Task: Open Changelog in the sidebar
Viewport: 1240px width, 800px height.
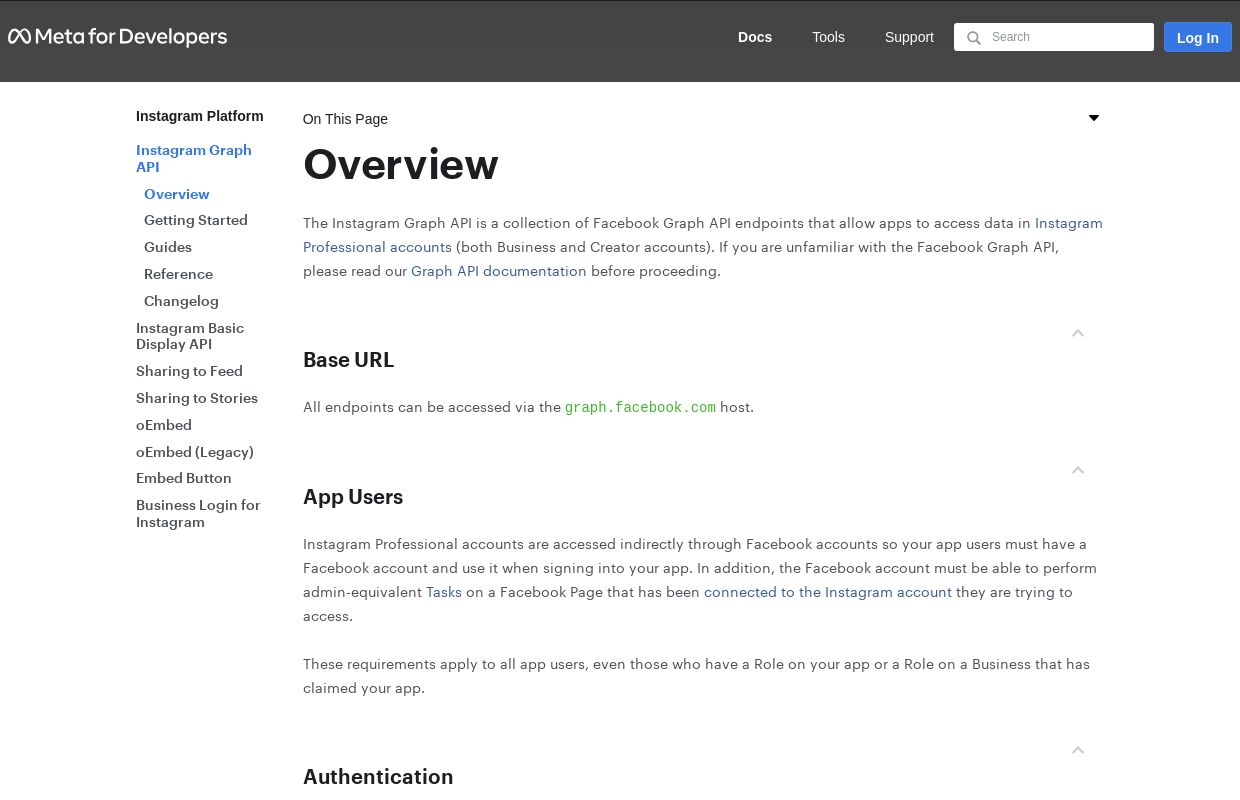Action: (181, 301)
